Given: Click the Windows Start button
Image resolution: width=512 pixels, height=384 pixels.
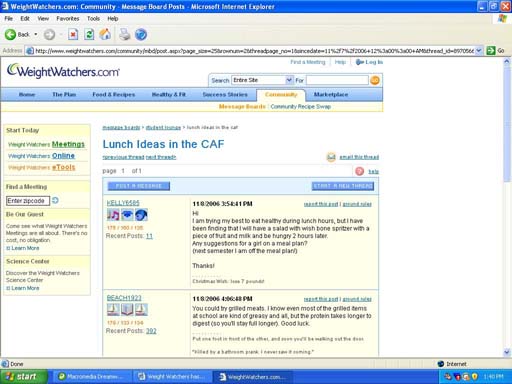Looking at the screenshot, I should click(x=24, y=377).
